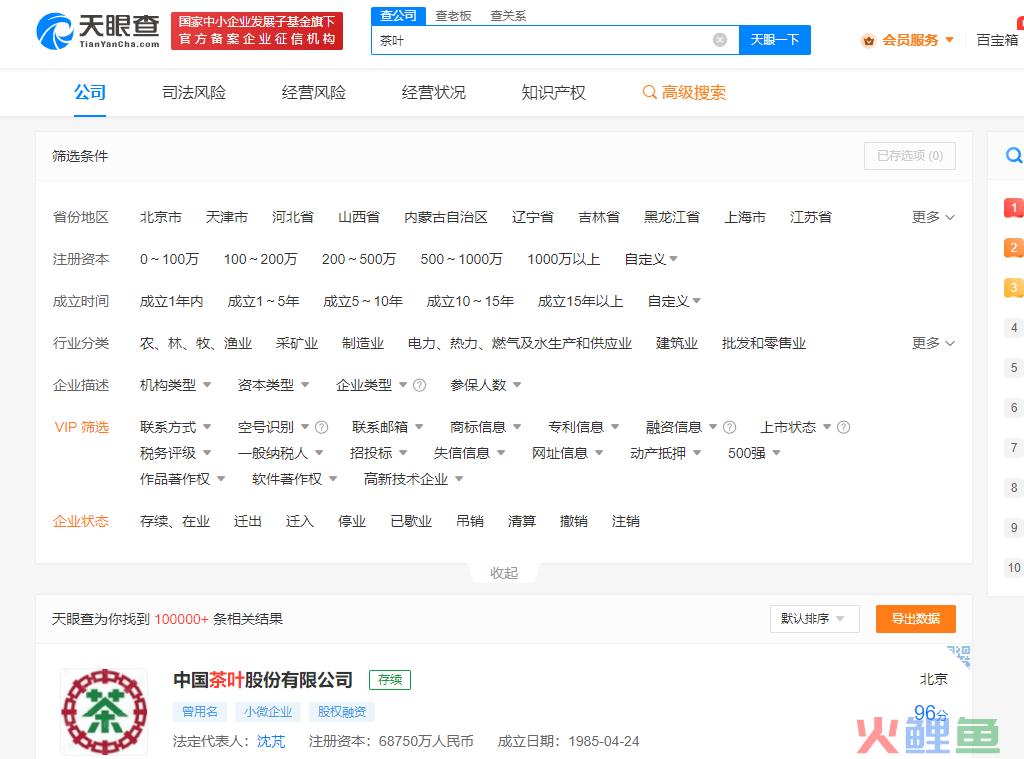Filter registered capital 1000万以上
Image resolution: width=1024 pixels, height=759 pixels.
[564, 259]
